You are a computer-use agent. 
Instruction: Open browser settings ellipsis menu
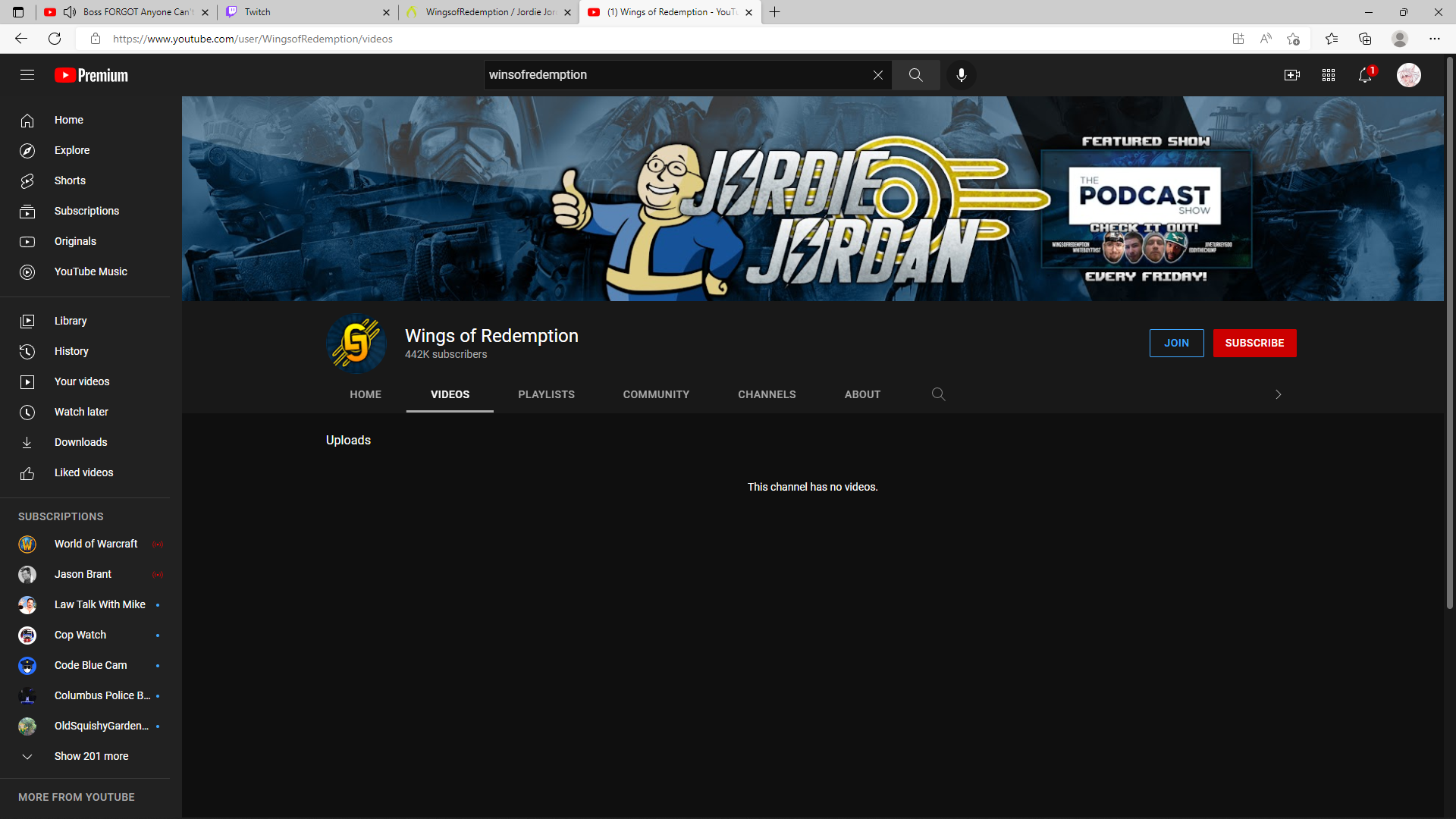pos(1435,39)
